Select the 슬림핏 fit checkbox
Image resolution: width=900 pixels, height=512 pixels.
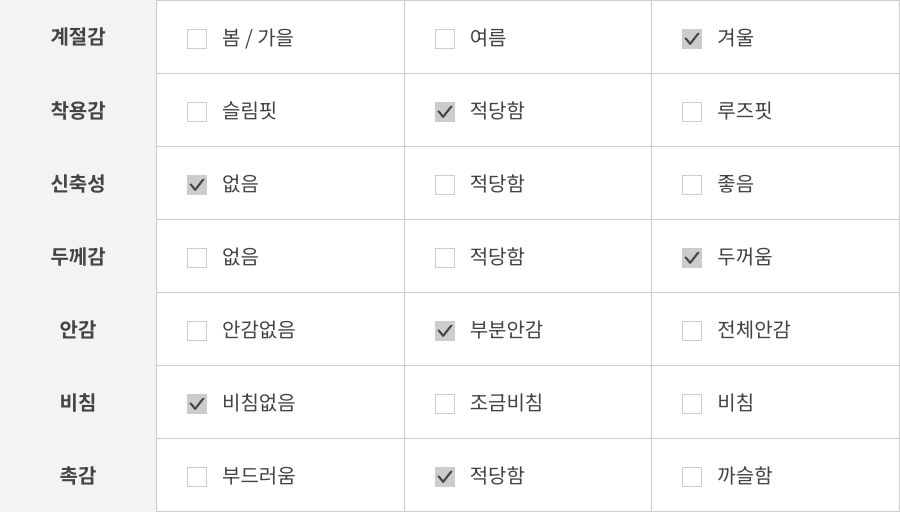[x=197, y=112]
